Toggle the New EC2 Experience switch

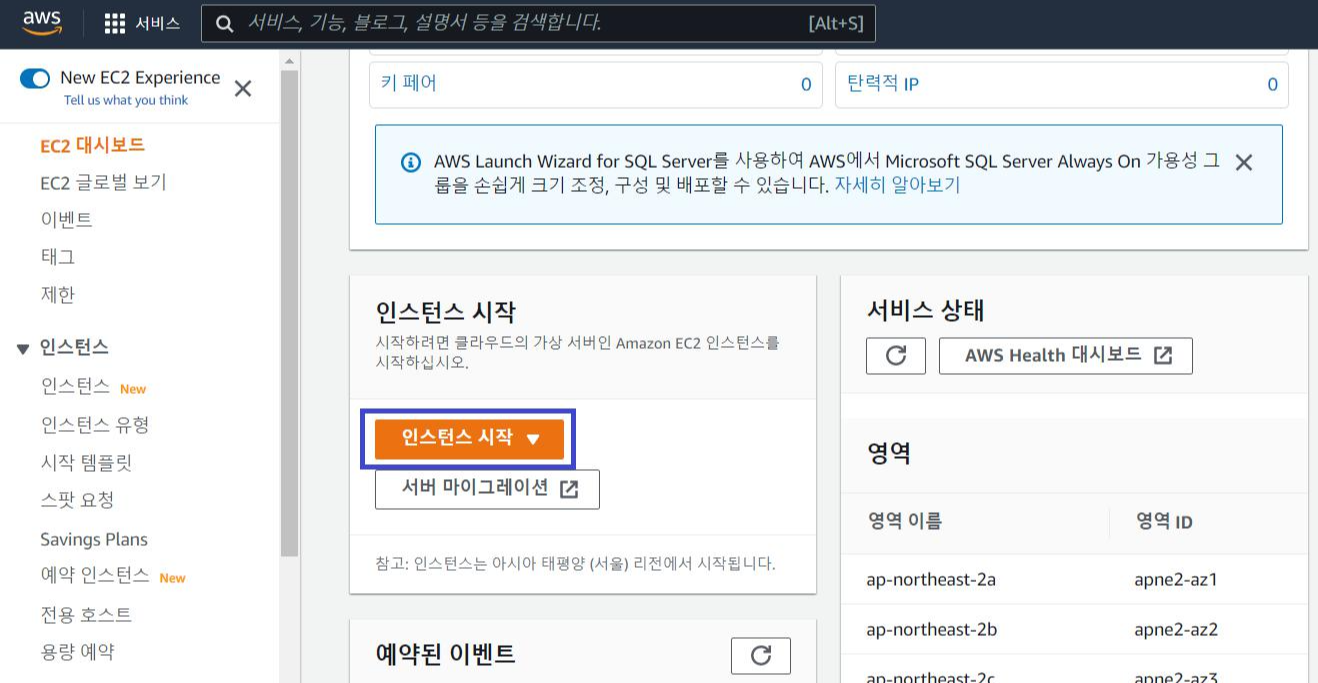[35, 78]
